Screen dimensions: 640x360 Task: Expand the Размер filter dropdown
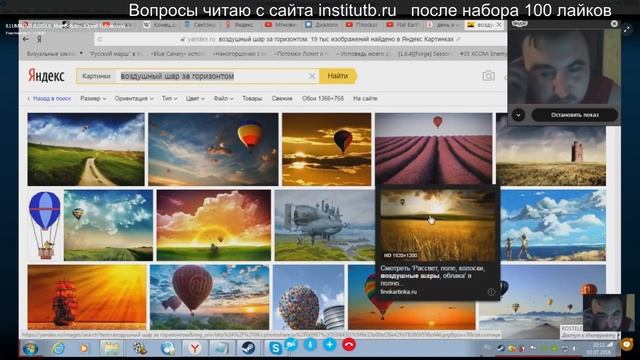click(93, 98)
